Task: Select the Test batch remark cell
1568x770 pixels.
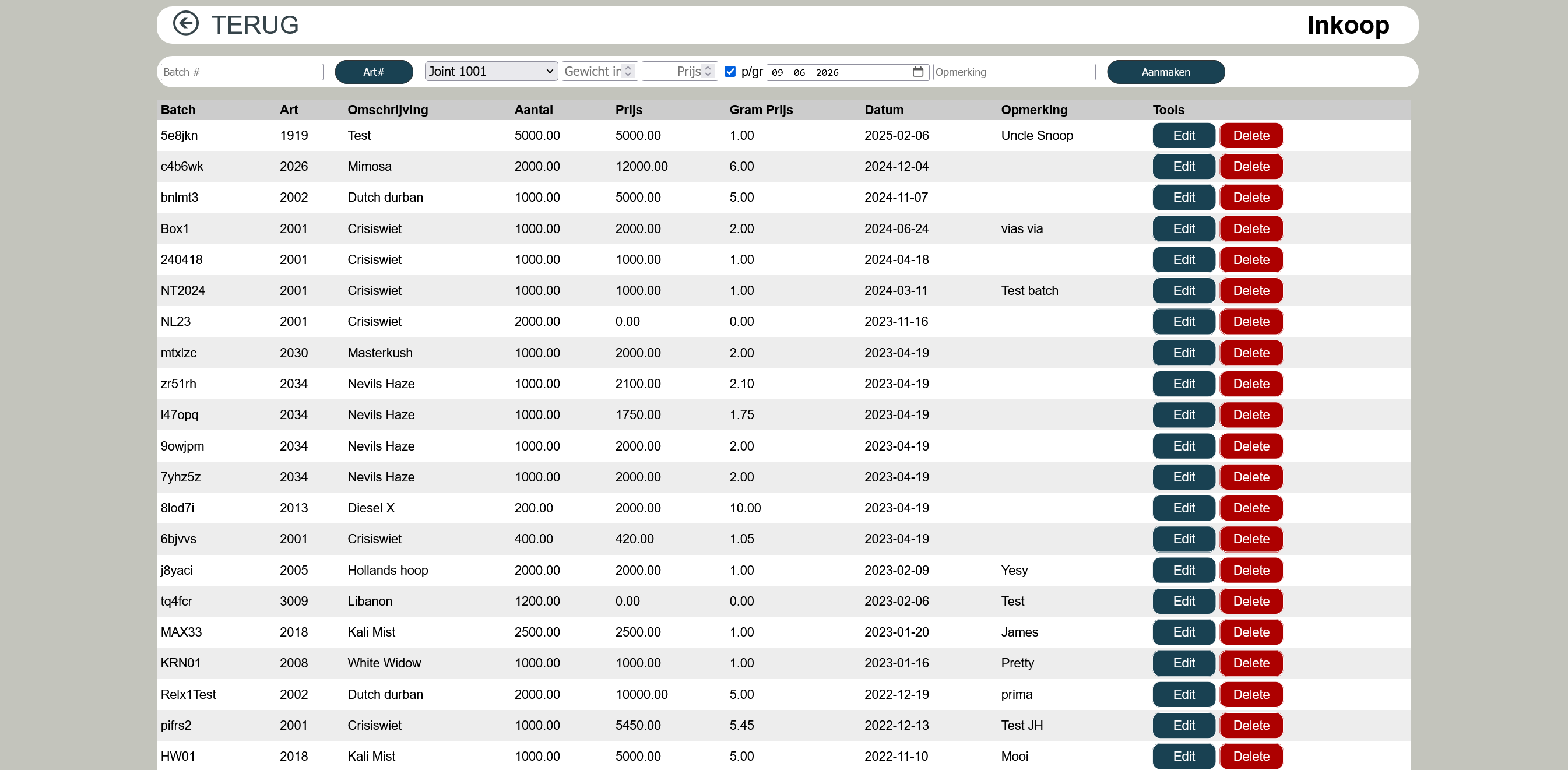Action: (x=1029, y=290)
